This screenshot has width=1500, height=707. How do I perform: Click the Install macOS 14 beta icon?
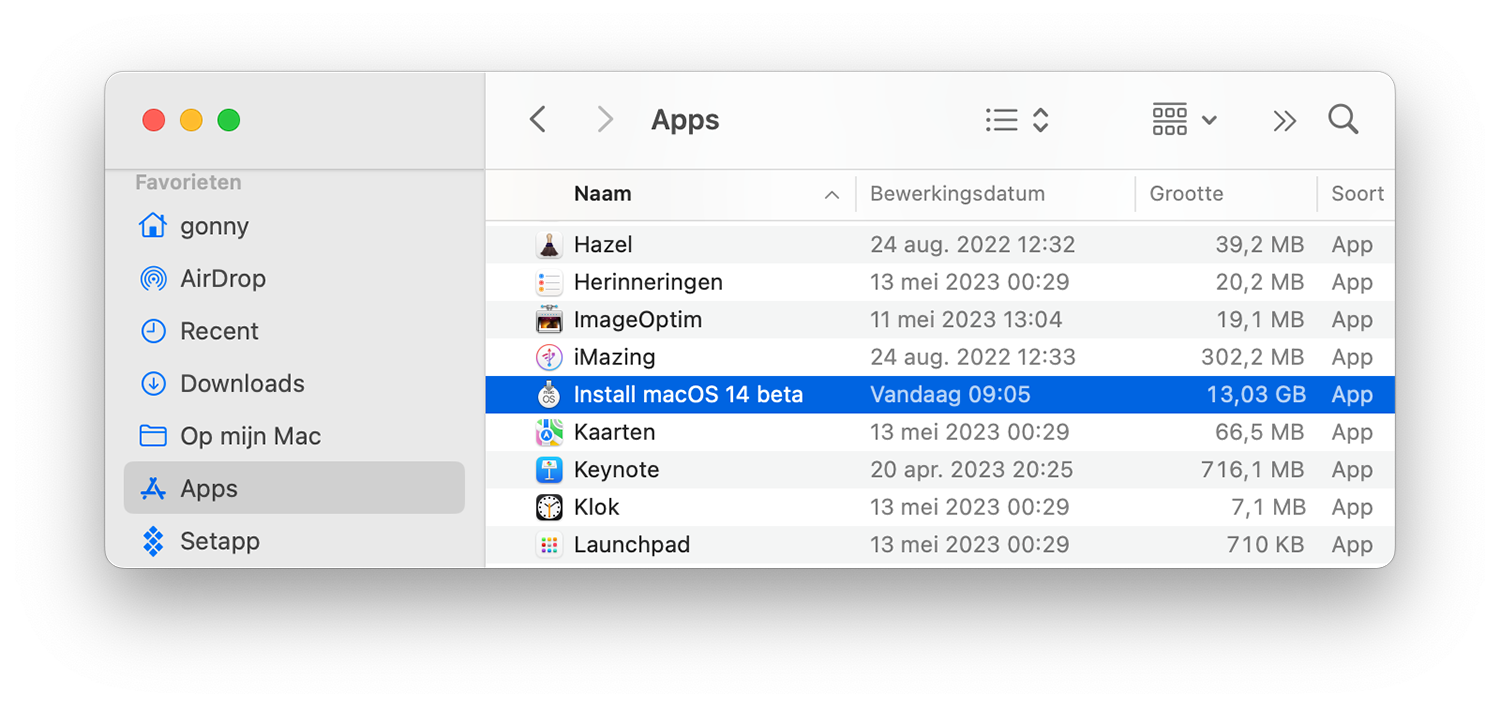click(549, 395)
